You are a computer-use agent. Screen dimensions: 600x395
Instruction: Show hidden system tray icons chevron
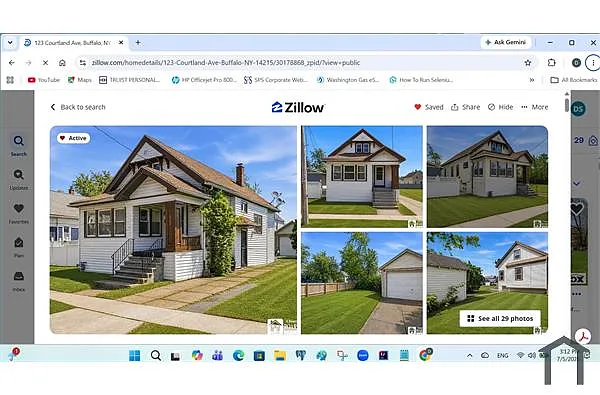(470, 356)
